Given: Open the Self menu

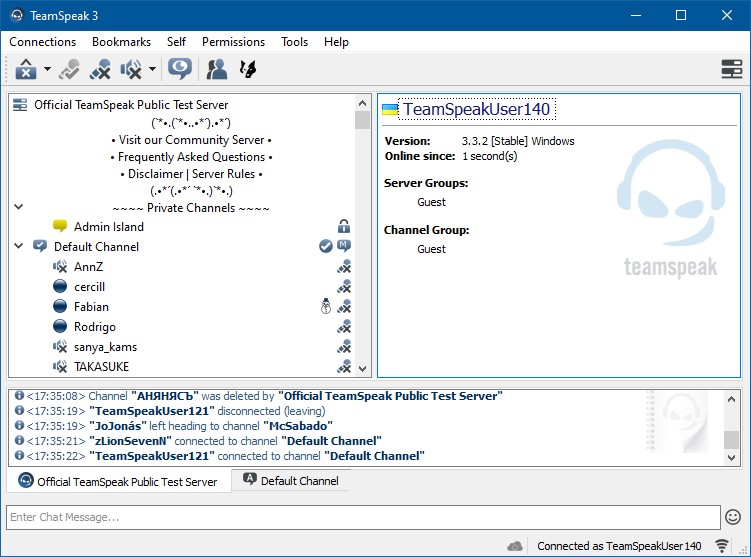Looking at the screenshot, I should click(x=176, y=42).
